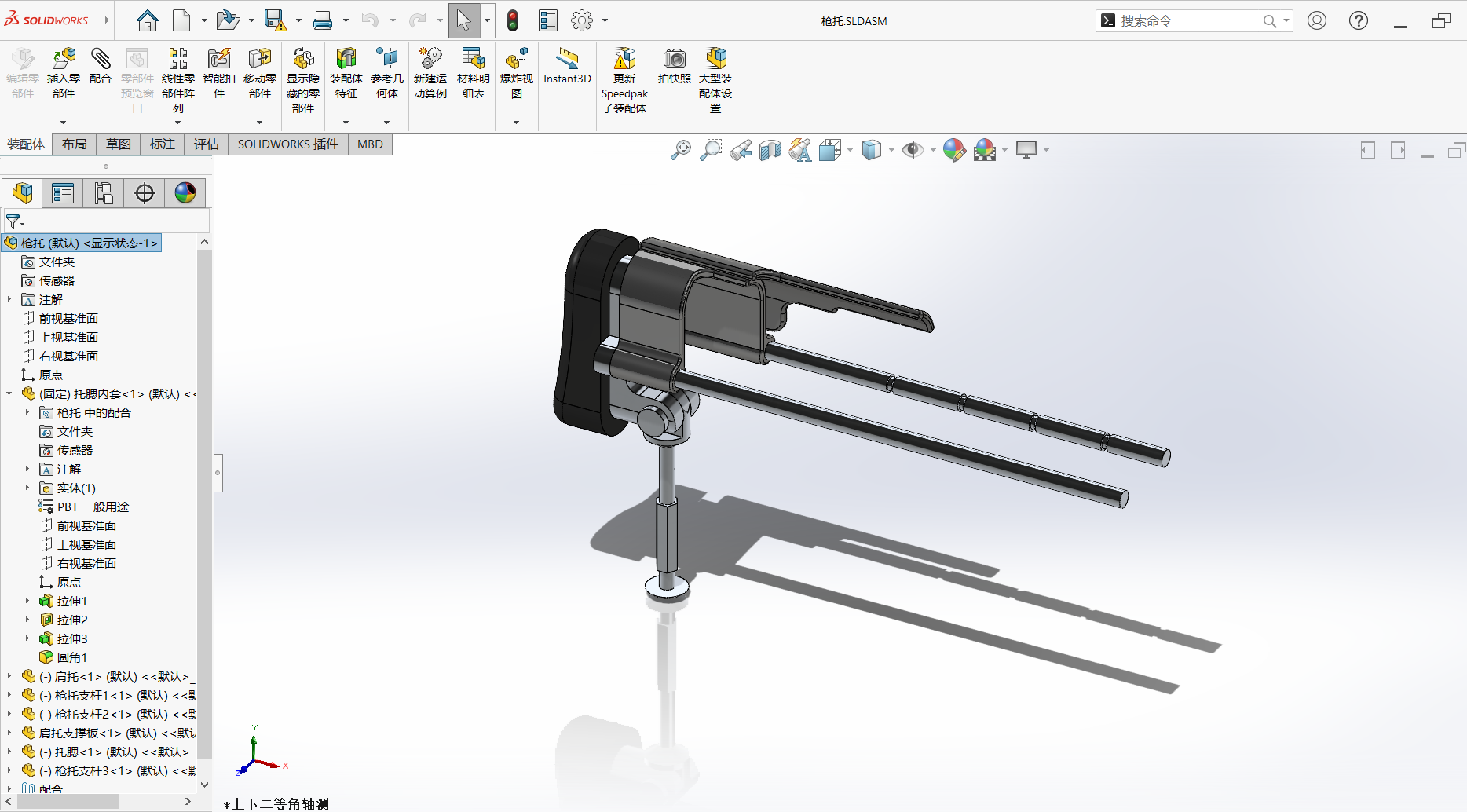Expand the 肩托<1> component node
This screenshot has width=1467, height=812.
pyautogui.click(x=9, y=676)
